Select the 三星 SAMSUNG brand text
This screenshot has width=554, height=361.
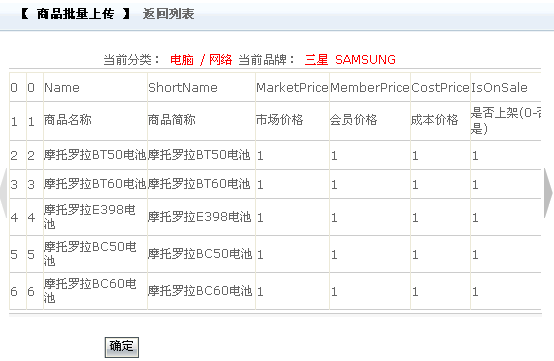(350, 60)
